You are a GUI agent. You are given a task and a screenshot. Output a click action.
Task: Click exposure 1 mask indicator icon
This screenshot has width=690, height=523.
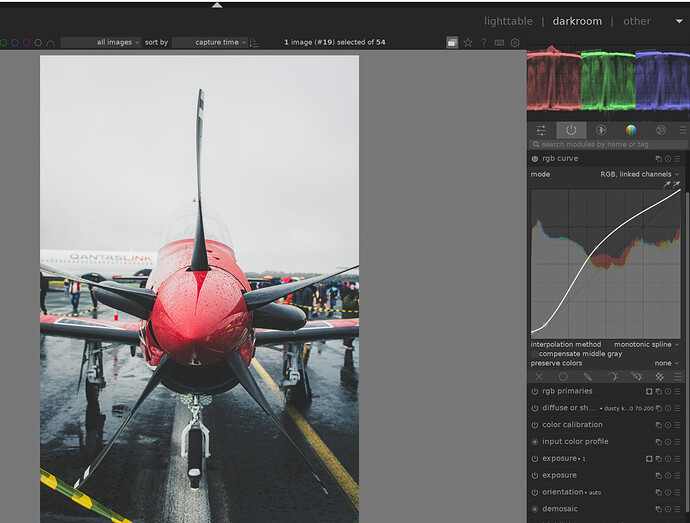pyautogui.click(x=649, y=459)
